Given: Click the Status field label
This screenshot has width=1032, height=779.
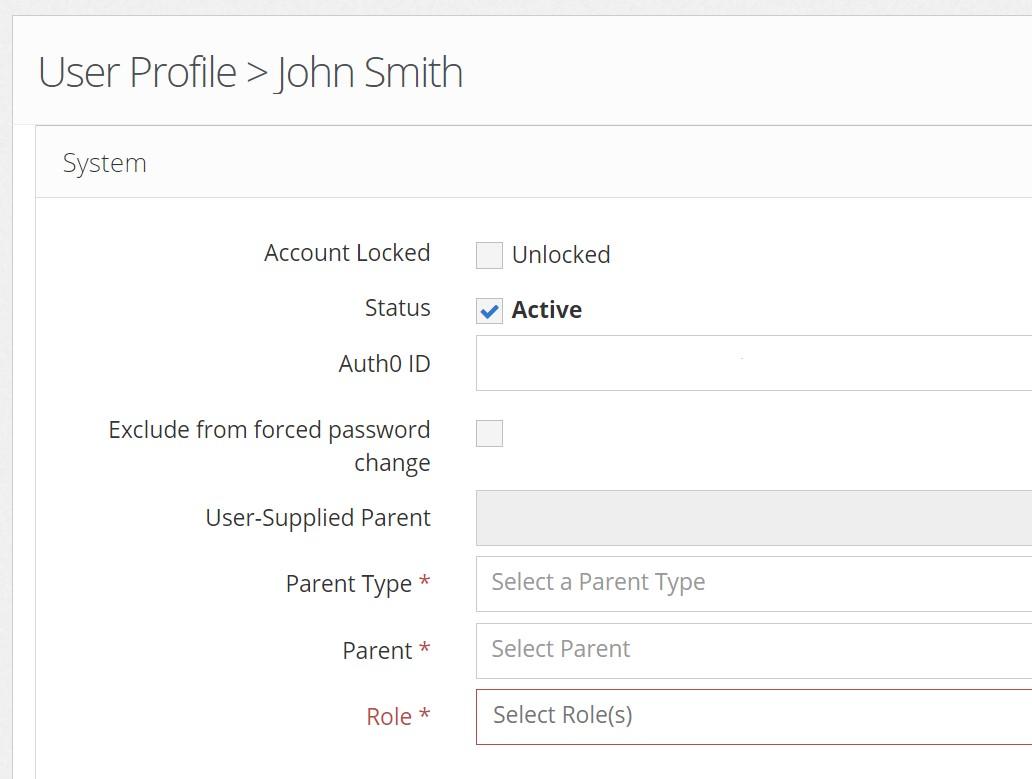Looking at the screenshot, I should click(397, 308).
